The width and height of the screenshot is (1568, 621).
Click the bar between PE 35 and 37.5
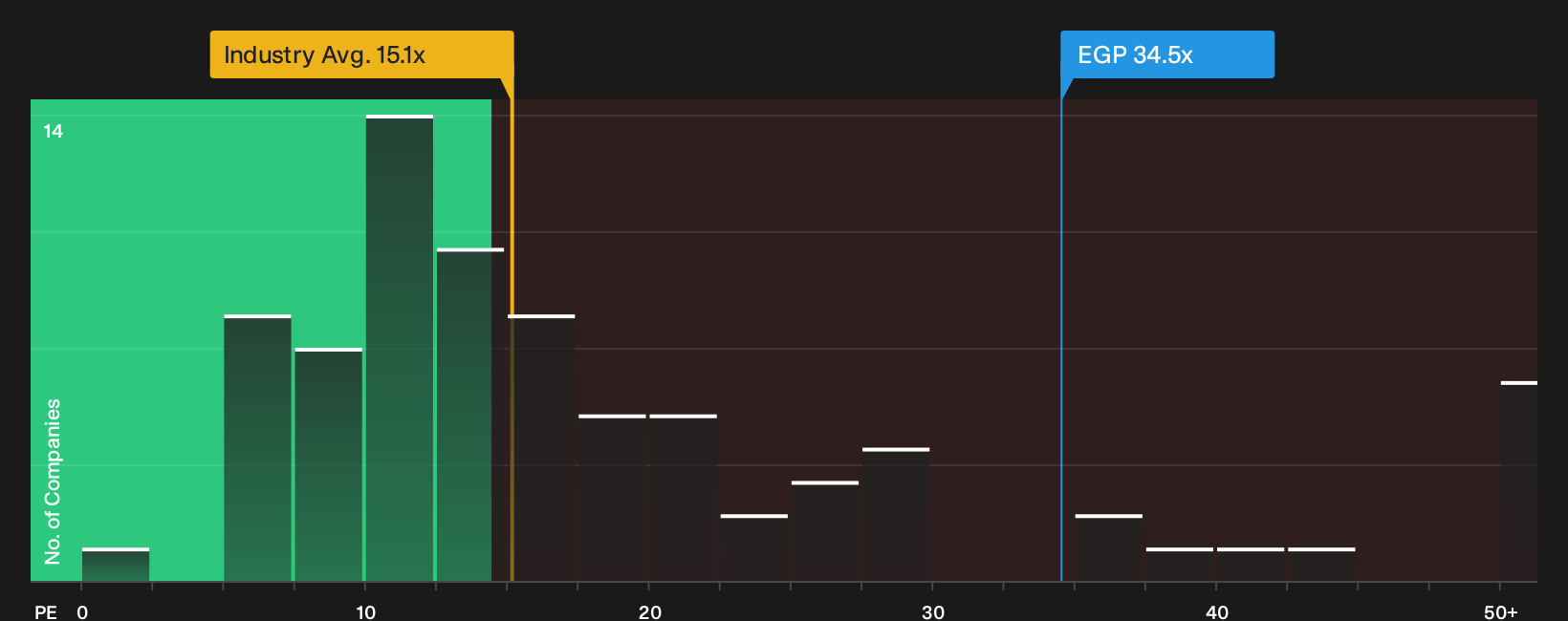point(1109,547)
